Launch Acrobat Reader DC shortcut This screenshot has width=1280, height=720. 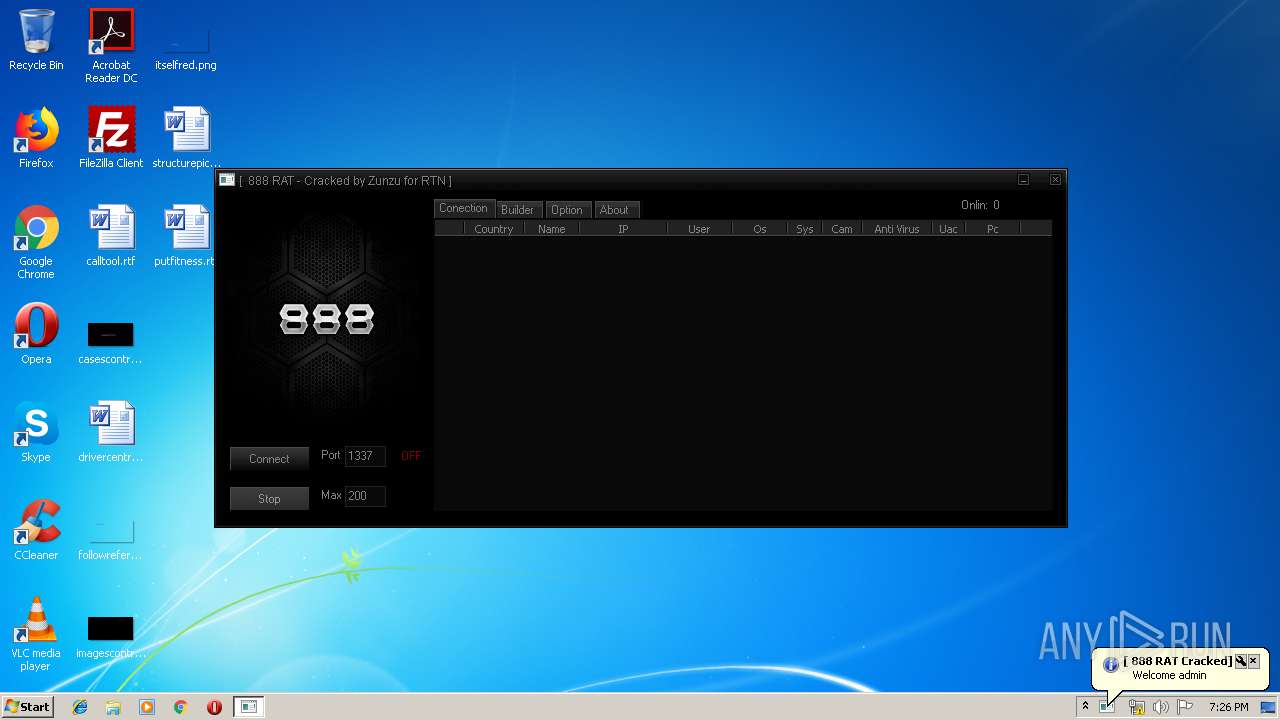(111, 46)
